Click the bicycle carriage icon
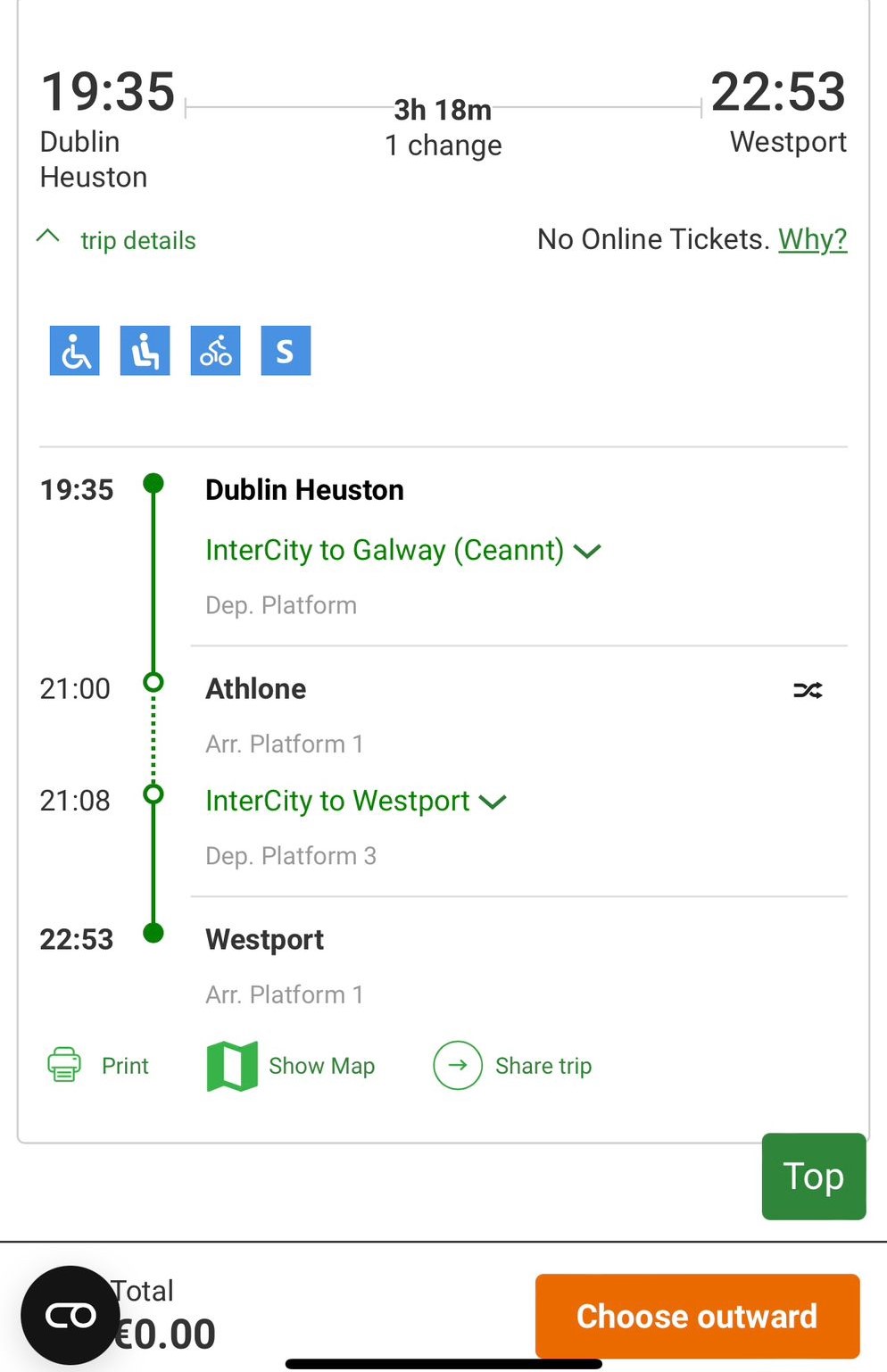The image size is (887, 1372). (215, 351)
